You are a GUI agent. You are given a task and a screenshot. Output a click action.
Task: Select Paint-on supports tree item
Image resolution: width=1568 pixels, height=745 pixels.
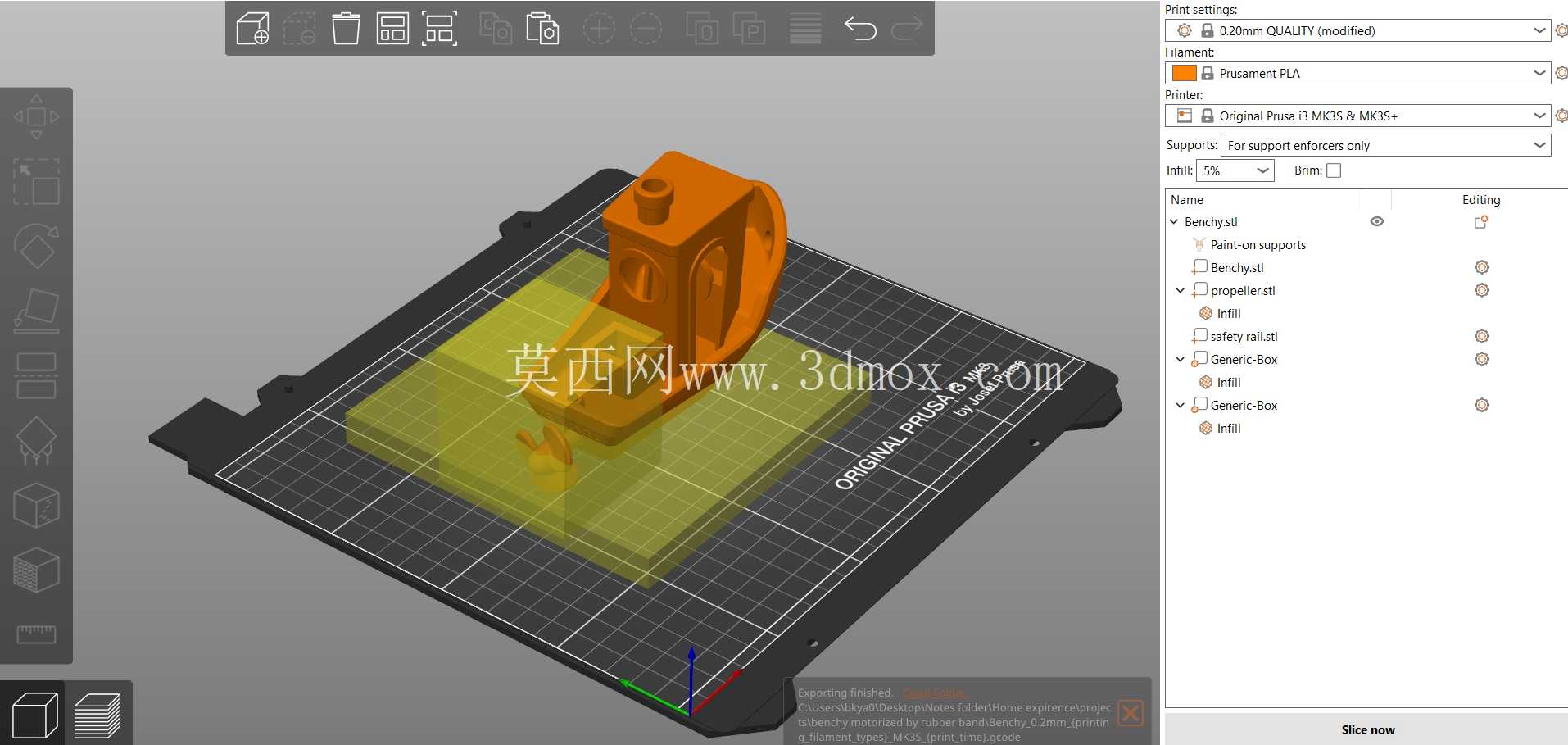(x=1258, y=244)
